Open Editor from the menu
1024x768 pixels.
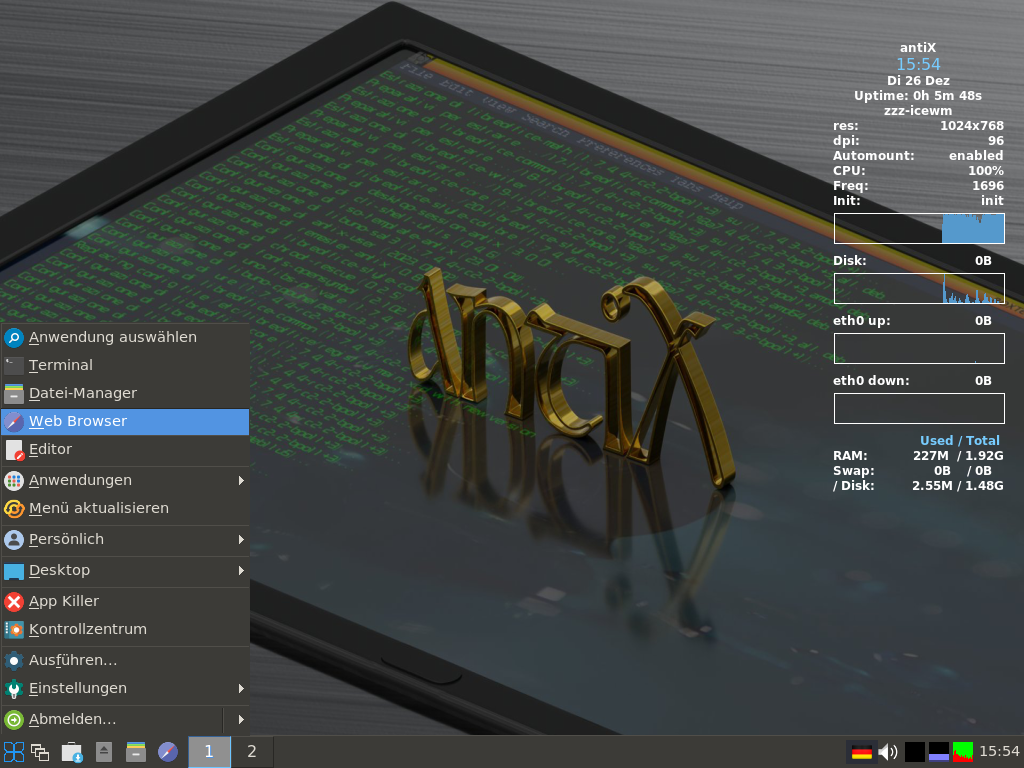click(125, 449)
